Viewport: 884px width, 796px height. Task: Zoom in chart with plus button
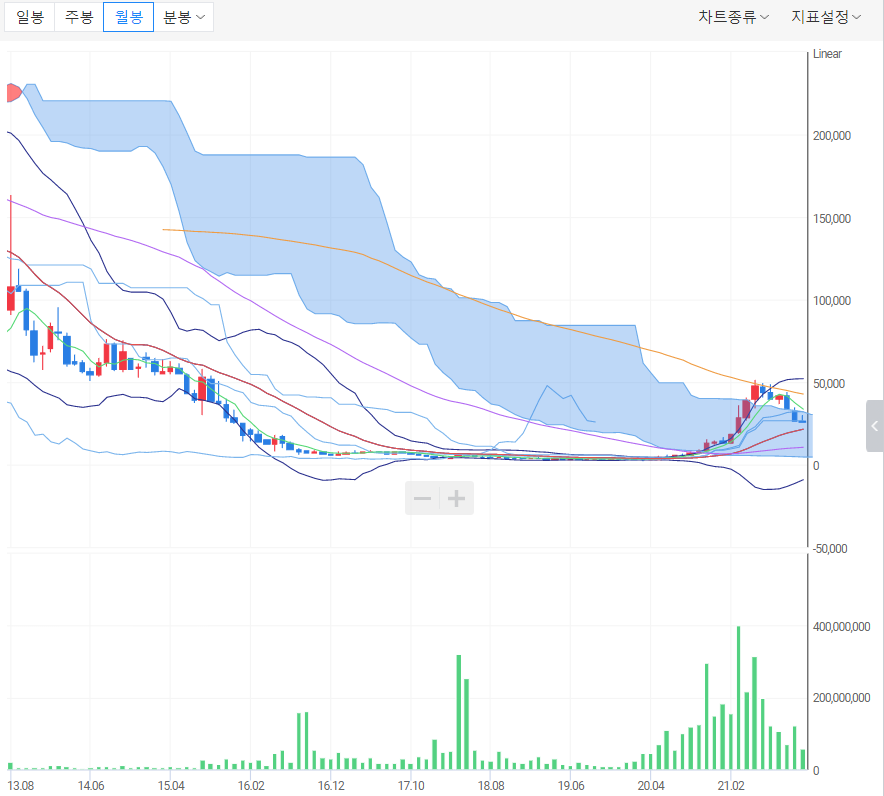[x=457, y=498]
